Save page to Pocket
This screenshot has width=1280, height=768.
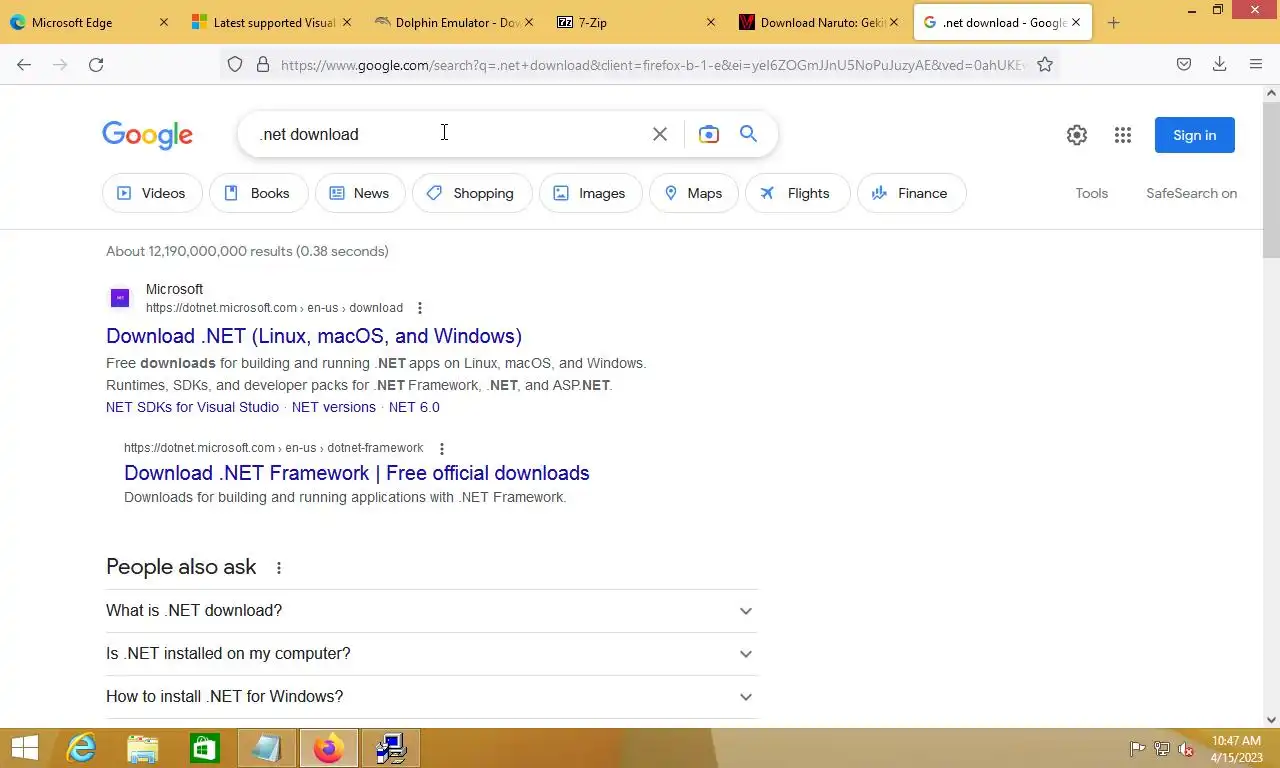coord(1184,64)
